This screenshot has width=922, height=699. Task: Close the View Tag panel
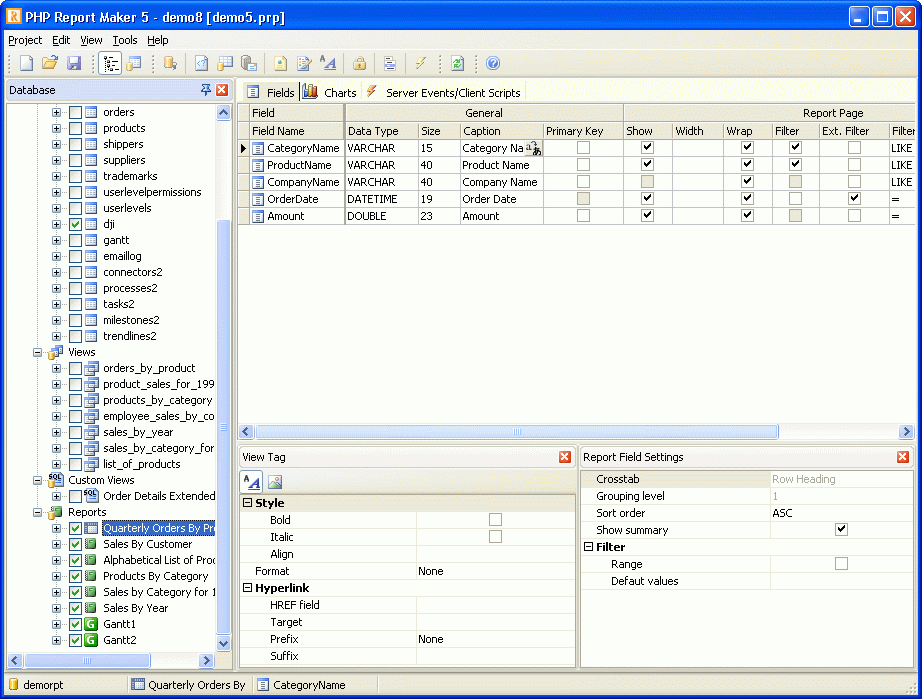pos(564,457)
